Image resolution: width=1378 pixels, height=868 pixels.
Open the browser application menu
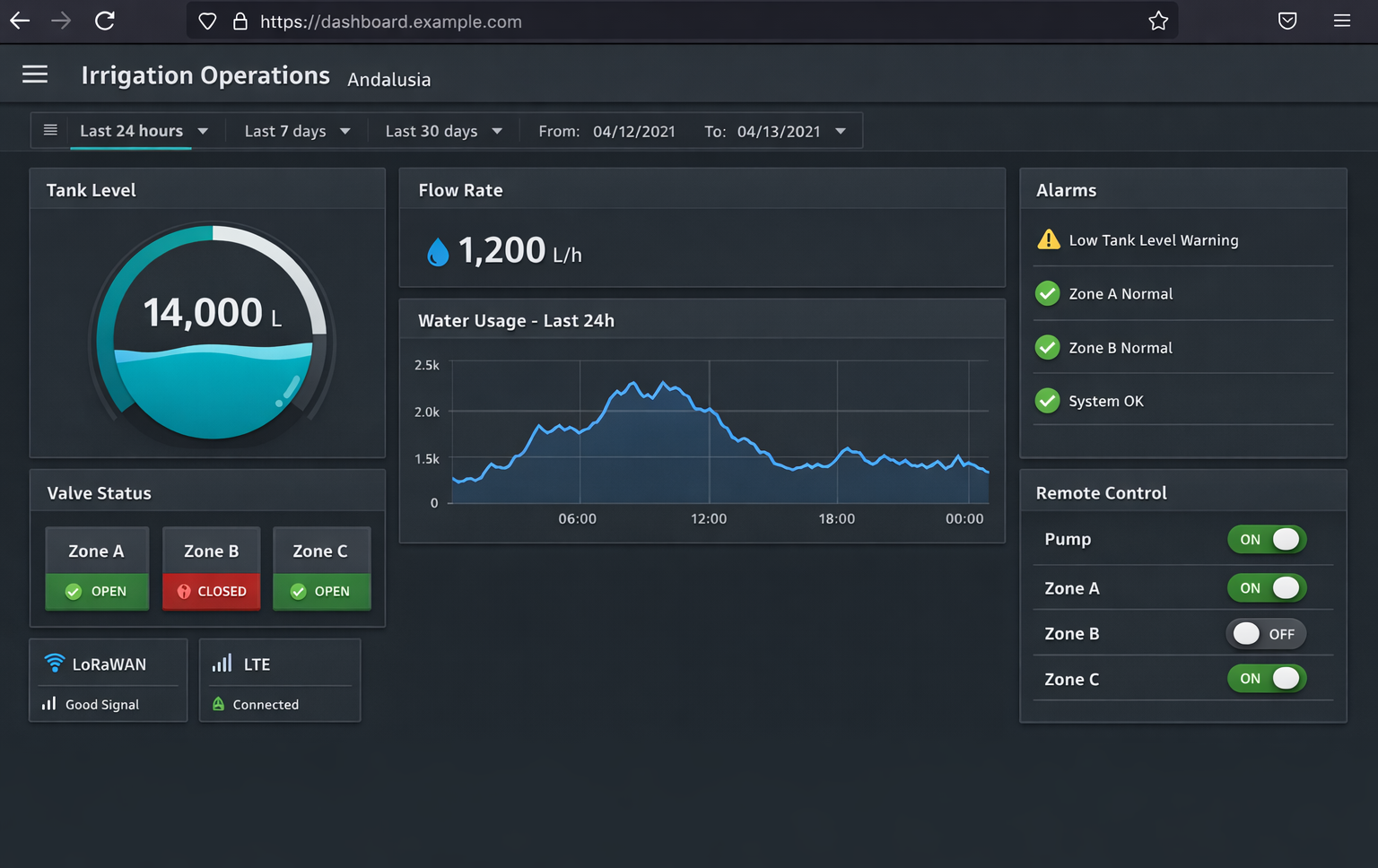[x=1341, y=22]
